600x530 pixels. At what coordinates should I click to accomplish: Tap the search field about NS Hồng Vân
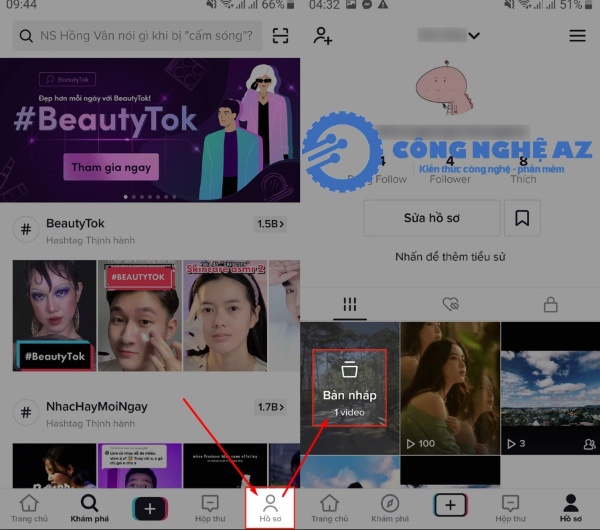(137, 36)
